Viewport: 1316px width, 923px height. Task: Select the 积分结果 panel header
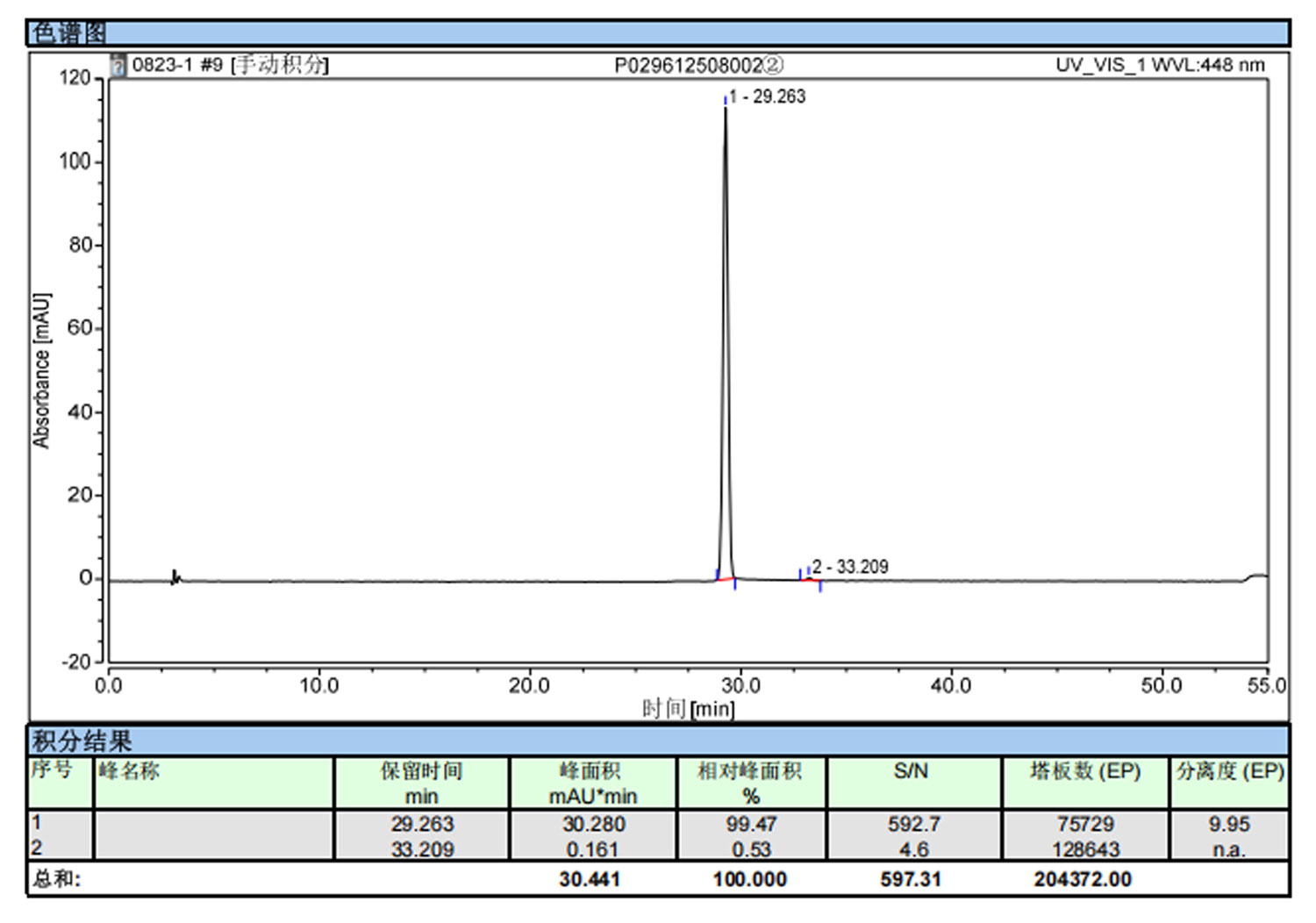(82, 741)
